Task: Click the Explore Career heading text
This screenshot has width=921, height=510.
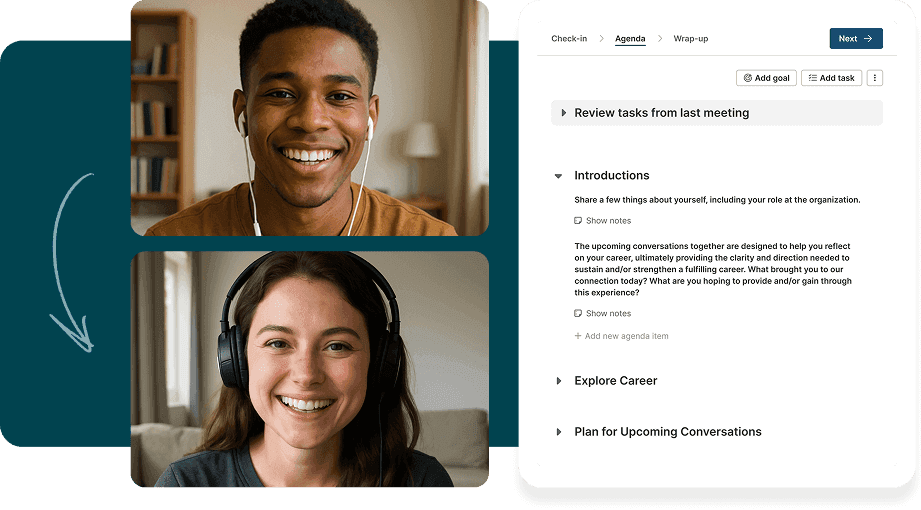Action: point(616,380)
